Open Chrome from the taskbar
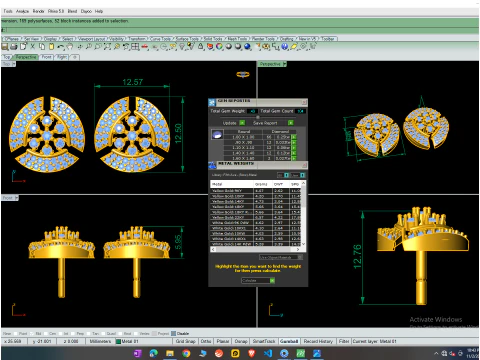Image resolution: width=480 pixels, height=360 pixels. 186,353
